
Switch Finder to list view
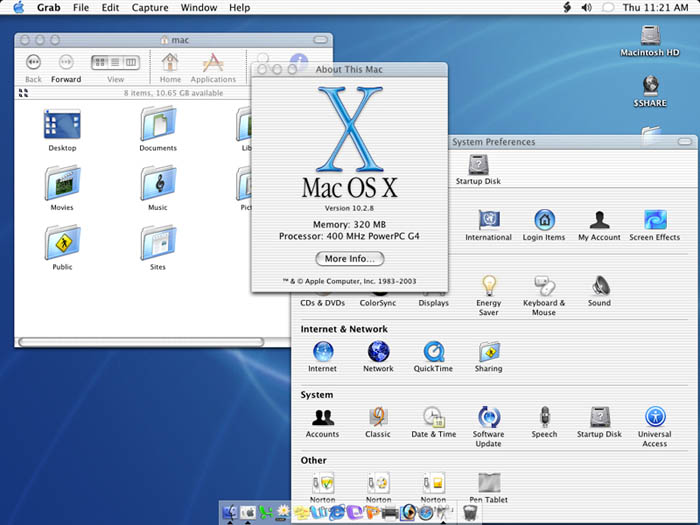click(x=115, y=62)
